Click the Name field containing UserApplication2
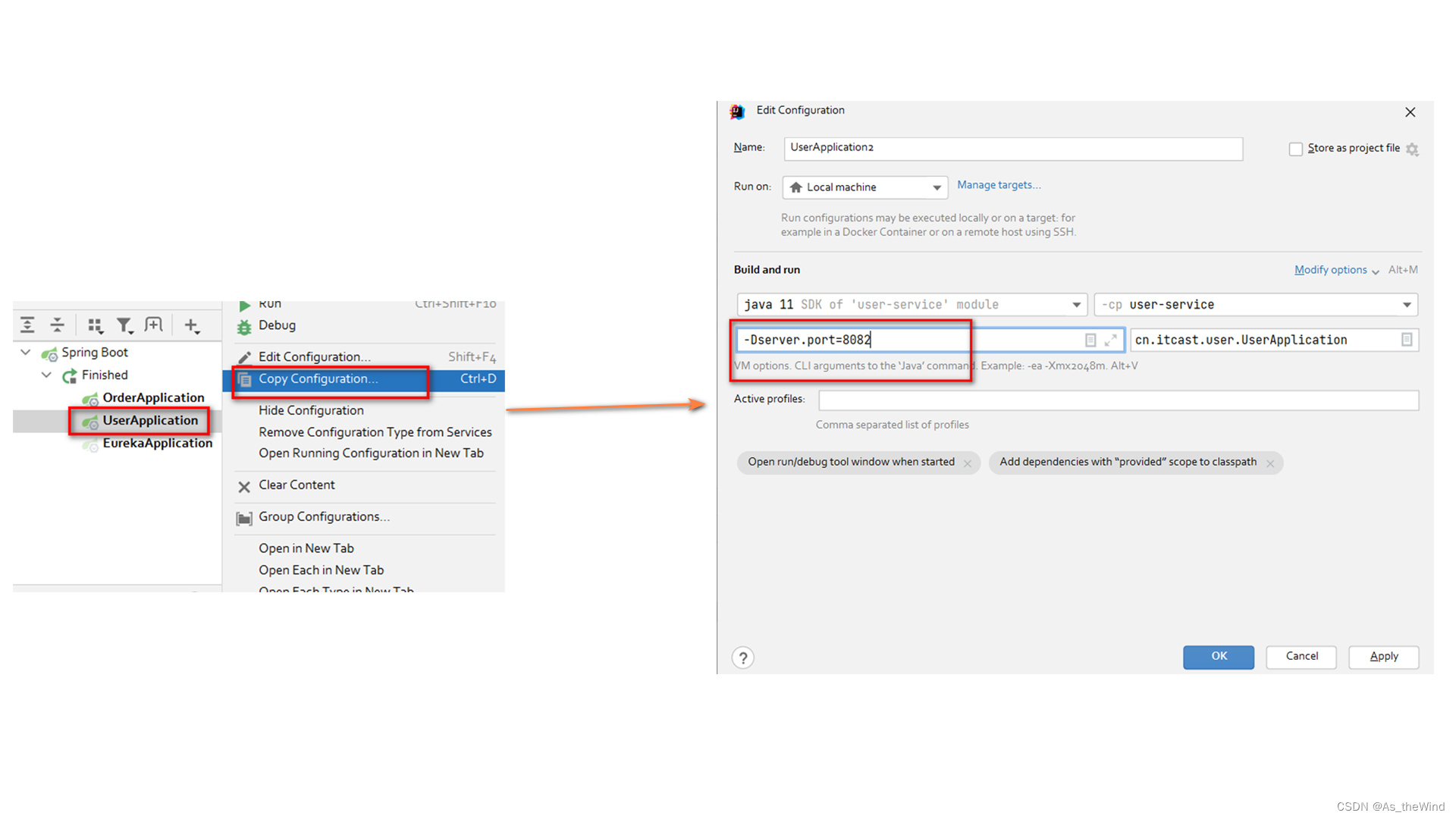Screen dimensions: 1456x819 point(1013,148)
